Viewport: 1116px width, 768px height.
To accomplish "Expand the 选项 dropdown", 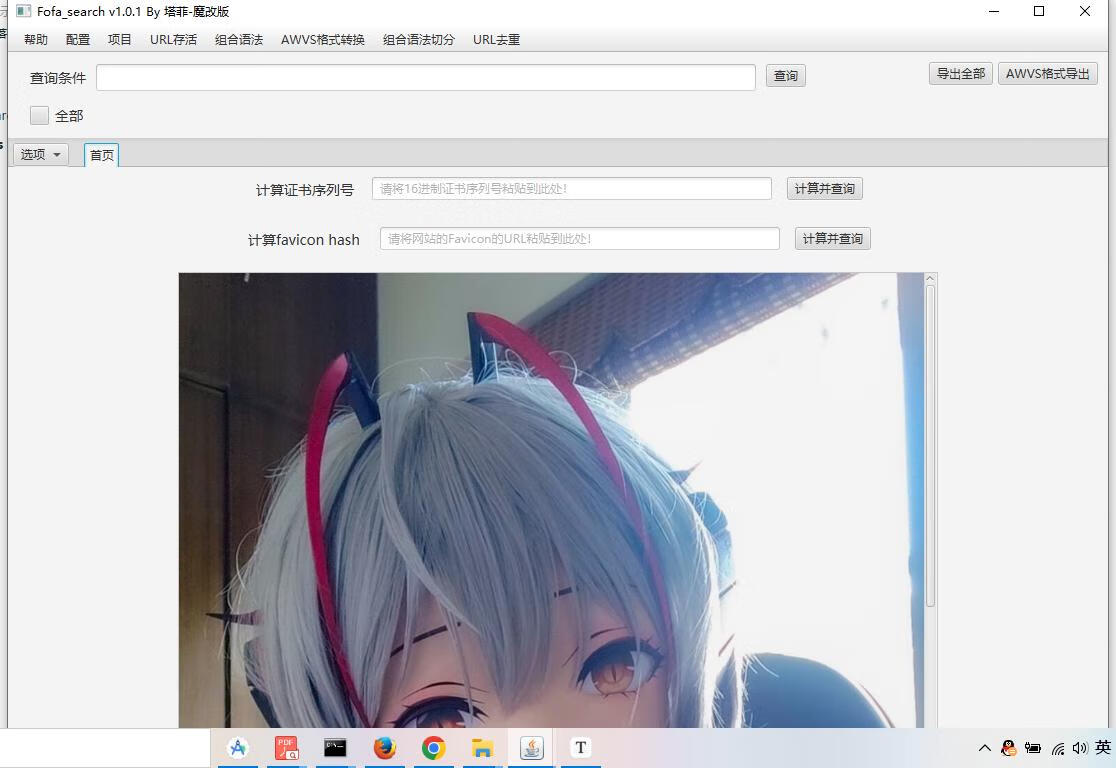I will pos(41,154).
